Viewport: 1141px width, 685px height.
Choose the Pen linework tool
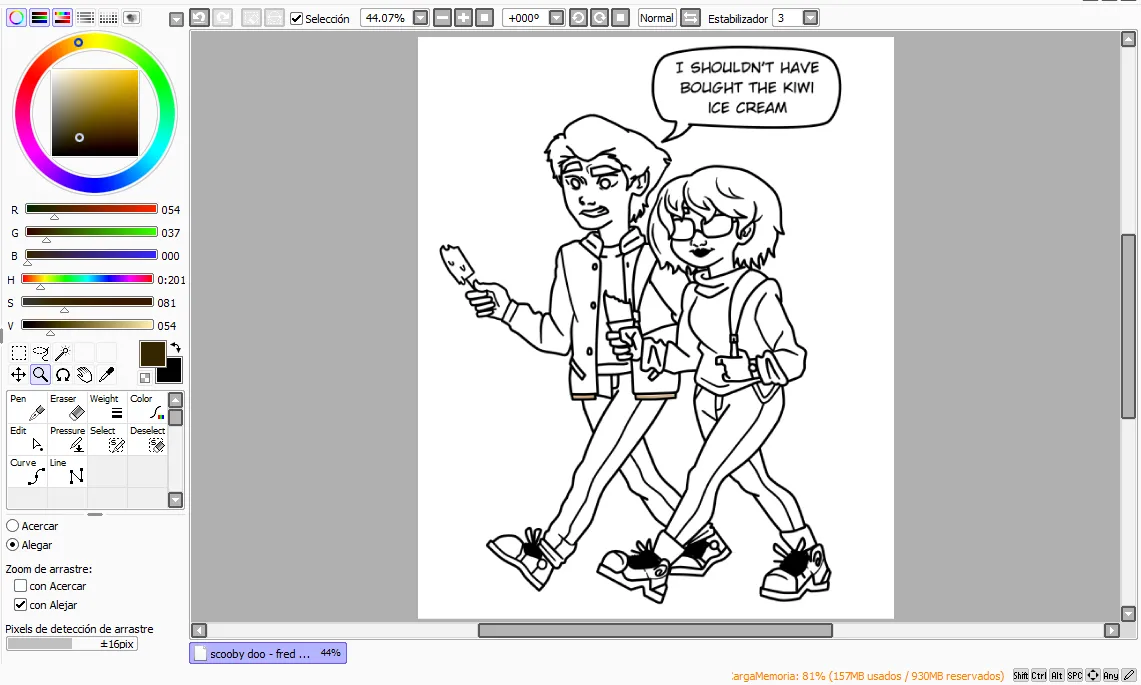(x=28, y=408)
